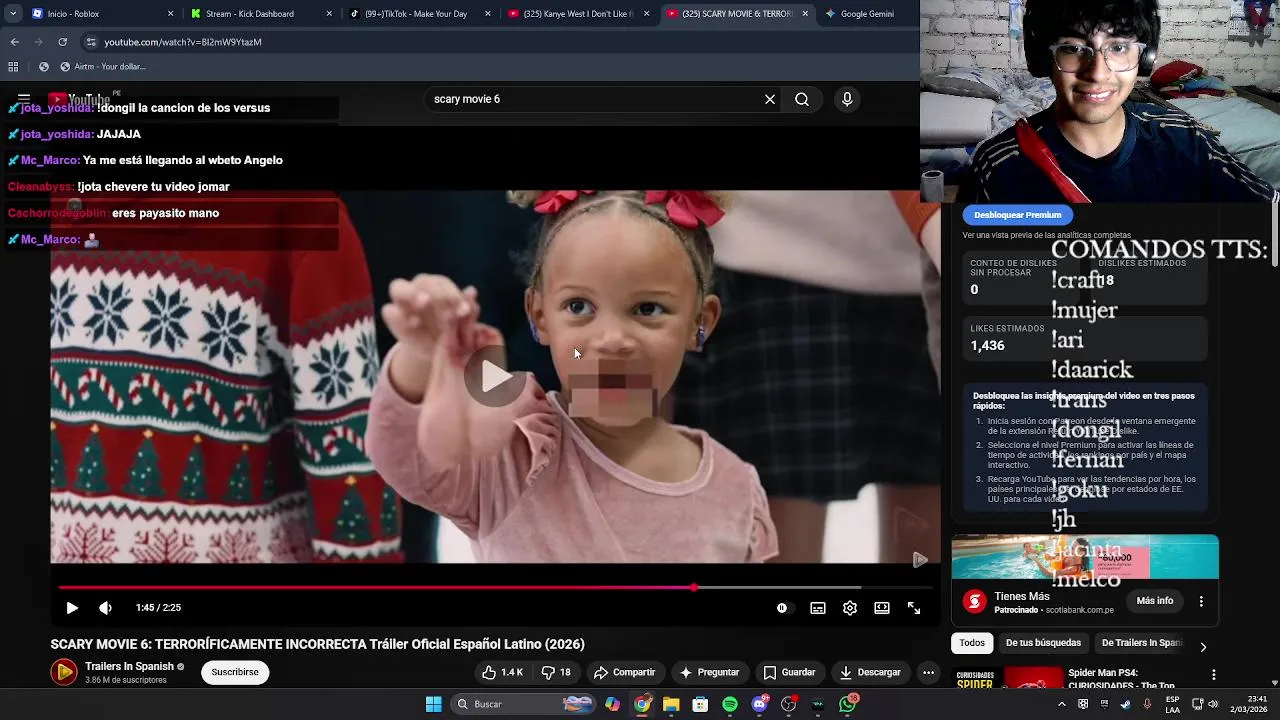This screenshot has height=720, width=1280.
Task: Click the Trailers In Spanish channel avatar
Action: (x=64, y=672)
